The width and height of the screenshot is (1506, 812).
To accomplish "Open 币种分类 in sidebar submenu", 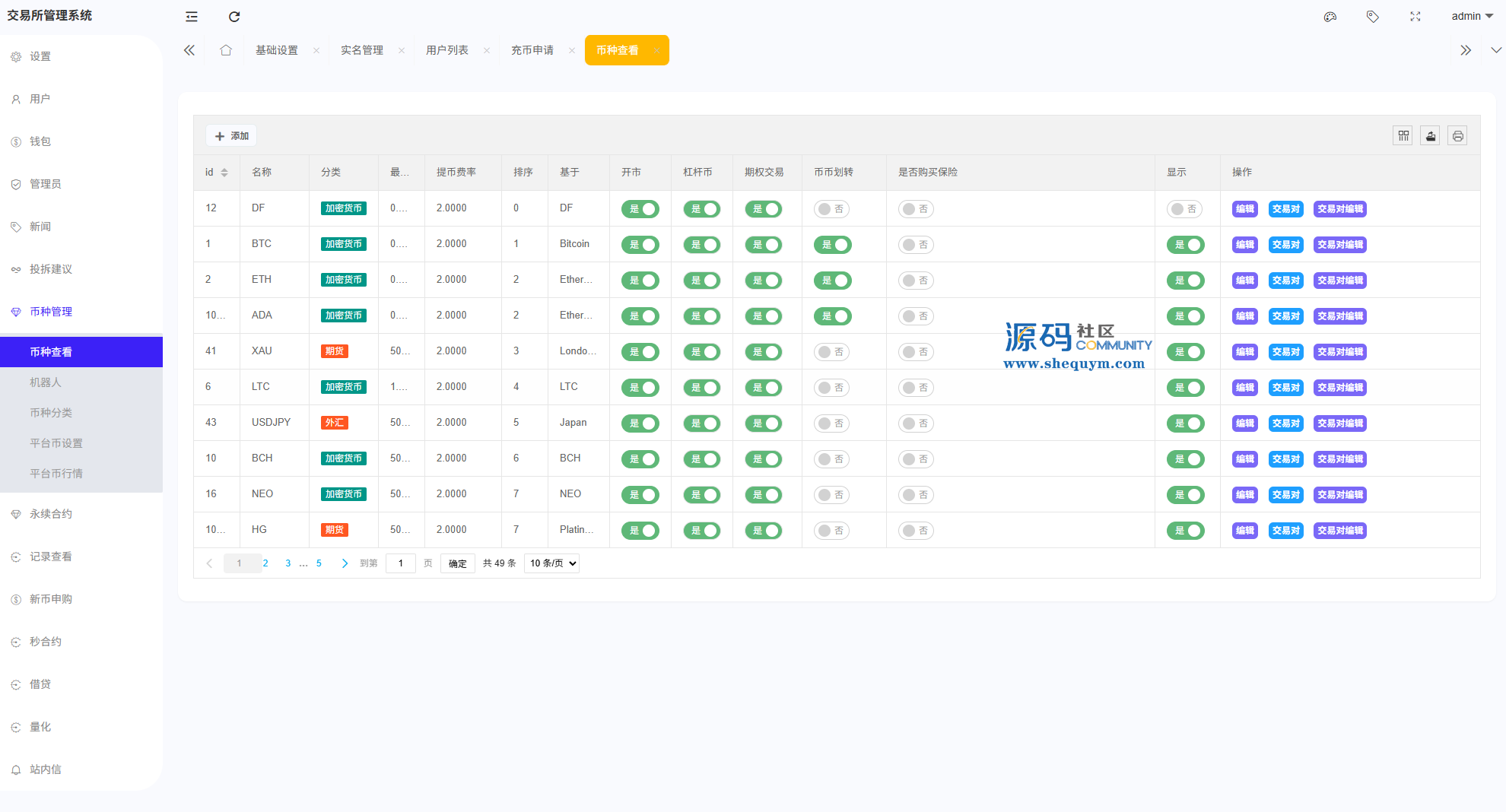I will pyautogui.click(x=51, y=413).
